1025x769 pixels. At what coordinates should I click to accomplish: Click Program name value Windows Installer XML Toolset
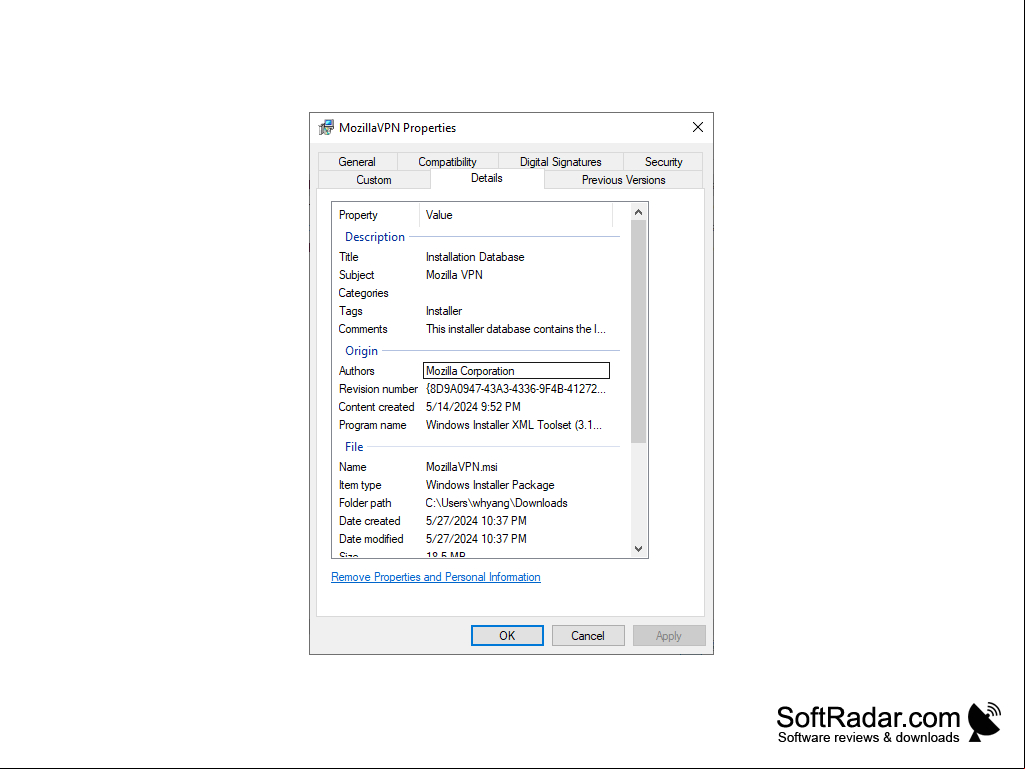pyautogui.click(x=514, y=425)
